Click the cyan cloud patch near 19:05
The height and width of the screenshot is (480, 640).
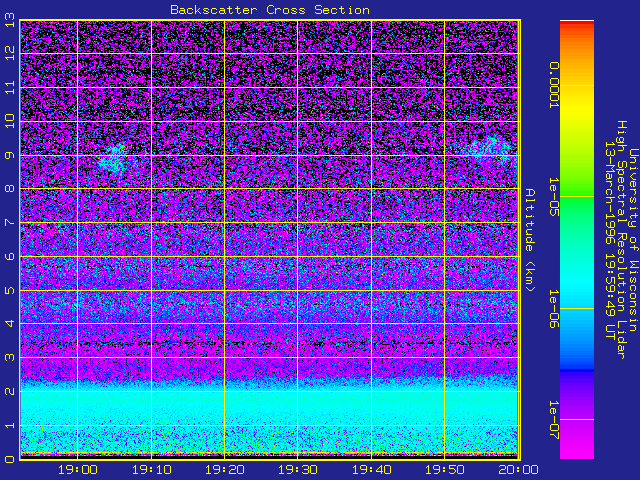click(114, 160)
